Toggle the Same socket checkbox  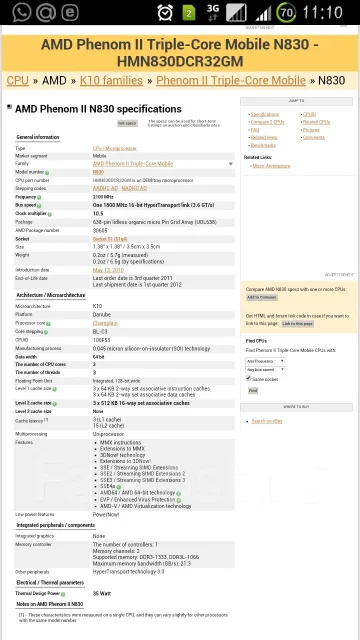click(x=248, y=378)
